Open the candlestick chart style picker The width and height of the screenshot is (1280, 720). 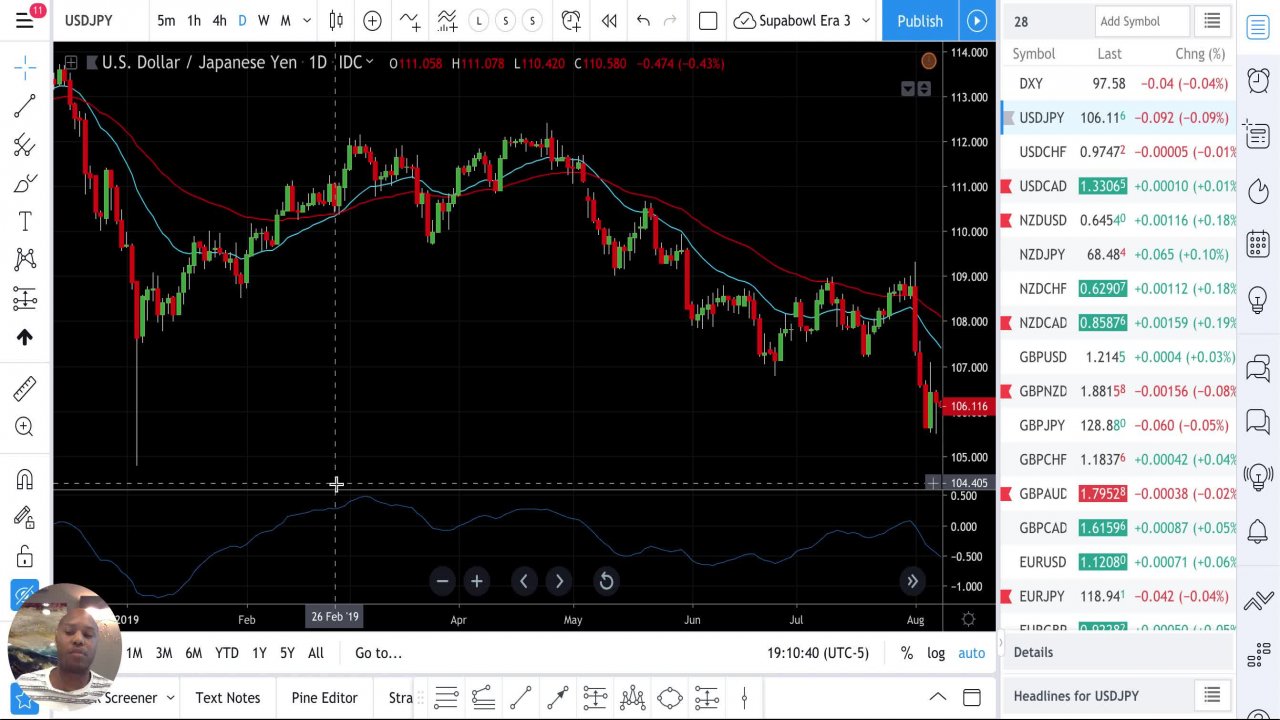pyautogui.click(x=336, y=20)
